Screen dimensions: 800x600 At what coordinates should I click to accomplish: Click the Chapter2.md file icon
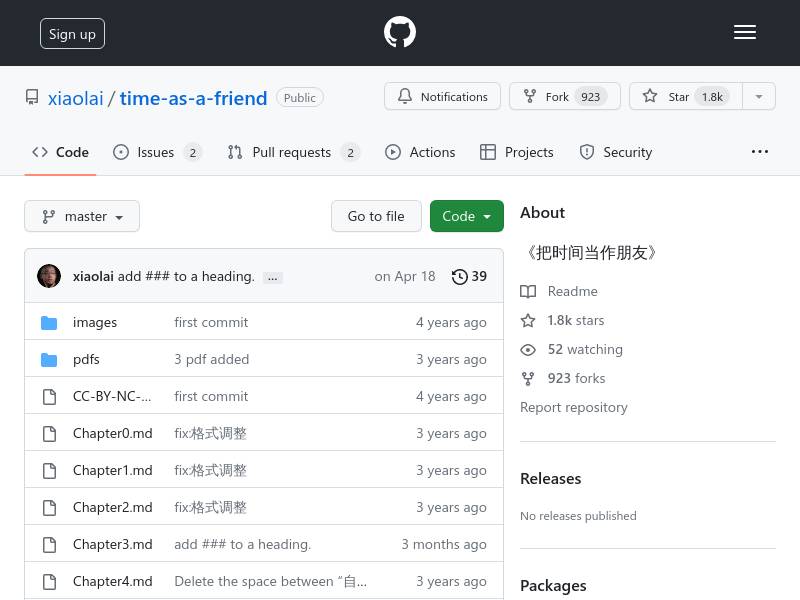click(x=49, y=508)
